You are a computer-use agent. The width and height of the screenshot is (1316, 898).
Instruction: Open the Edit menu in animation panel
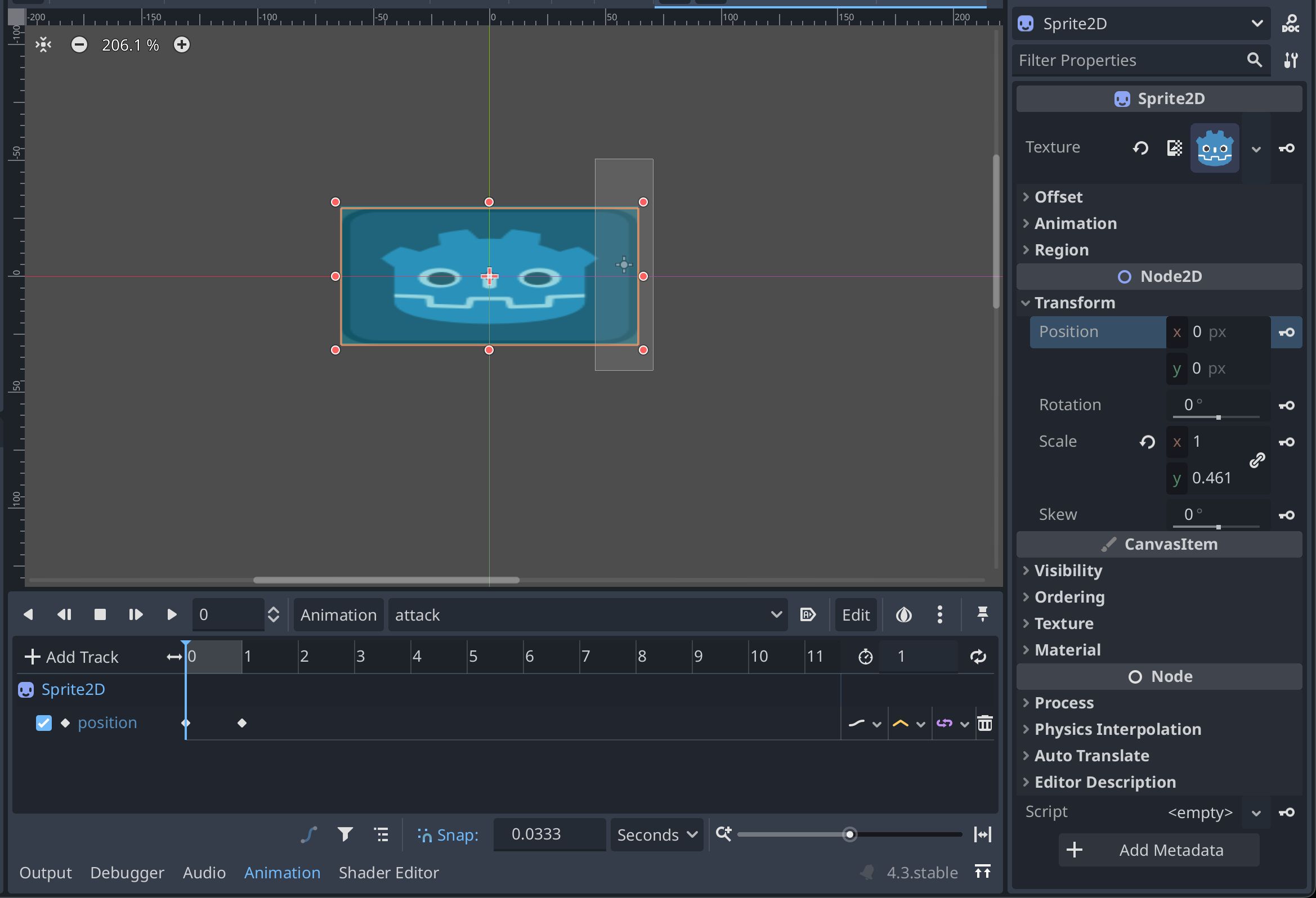point(855,615)
